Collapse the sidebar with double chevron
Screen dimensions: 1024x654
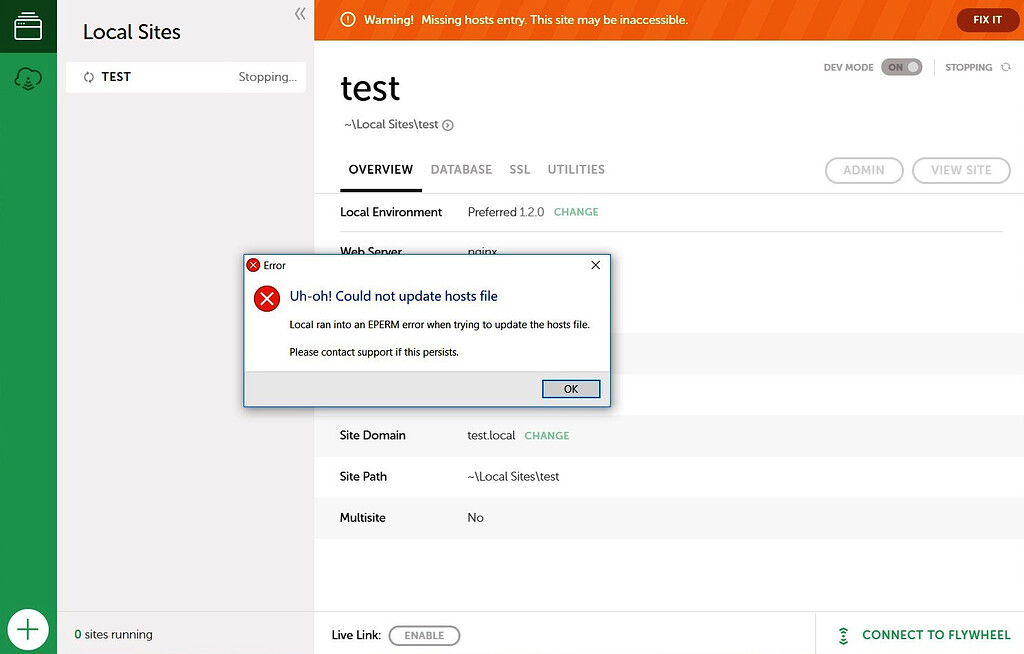pos(299,14)
